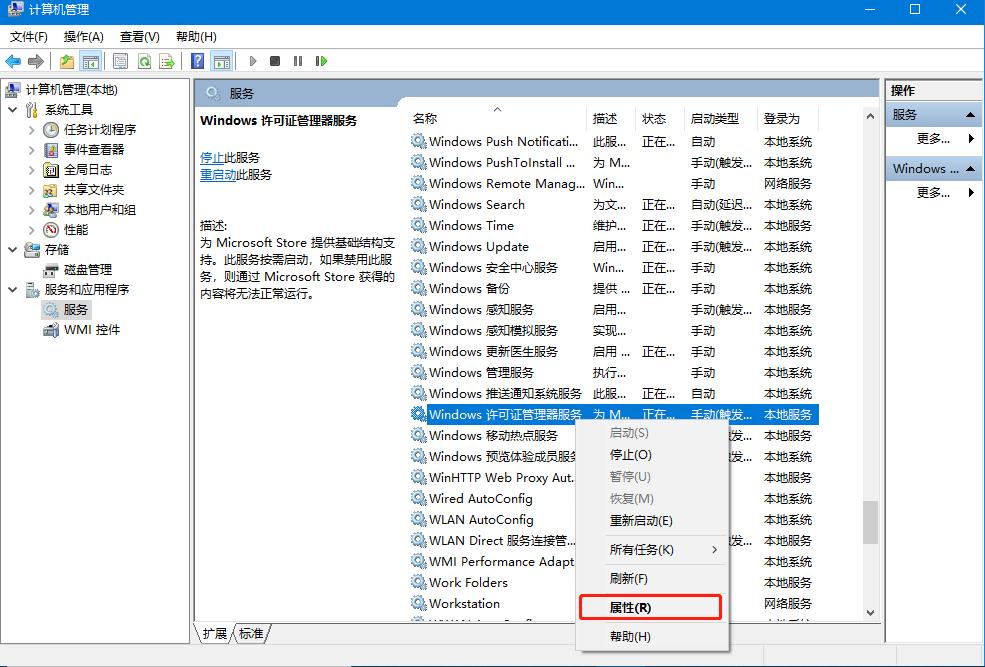Click the export list toolbar icon
This screenshot has width=985, height=667.
[x=169, y=61]
